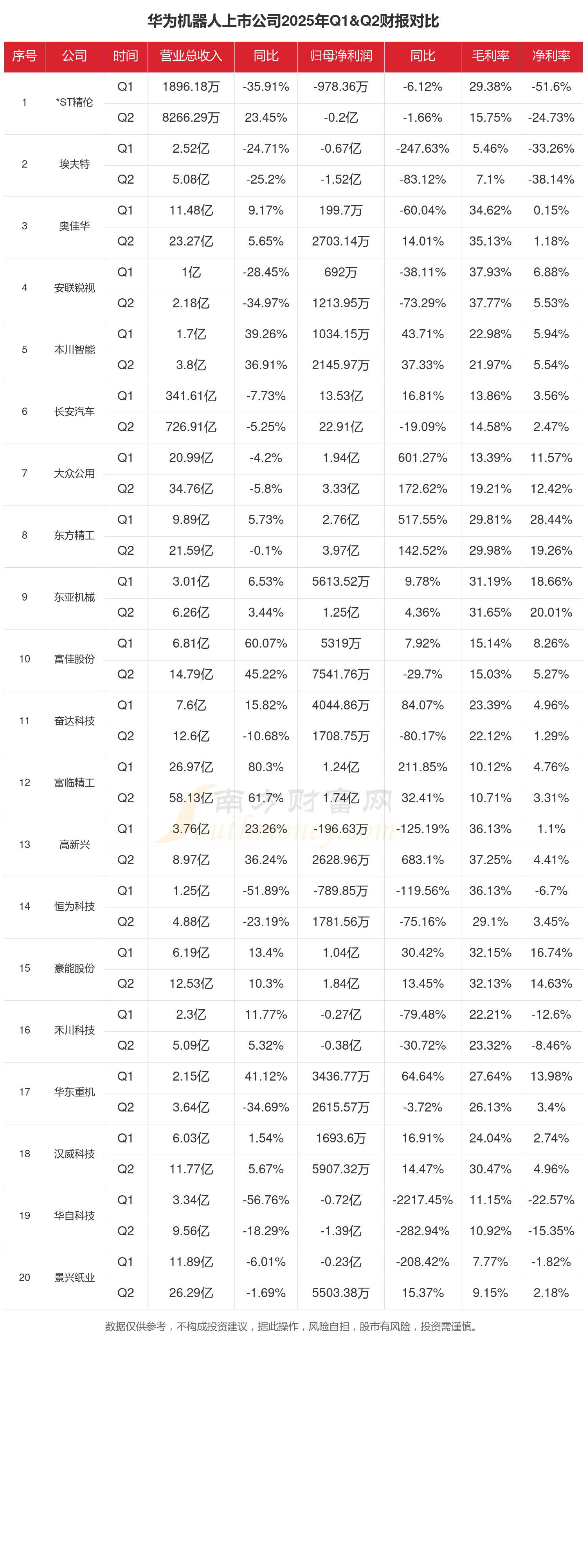This screenshot has width=587, height=1568.
Task: Click the 683.1% growth cell
Action: pyautogui.click(x=422, y=860)
